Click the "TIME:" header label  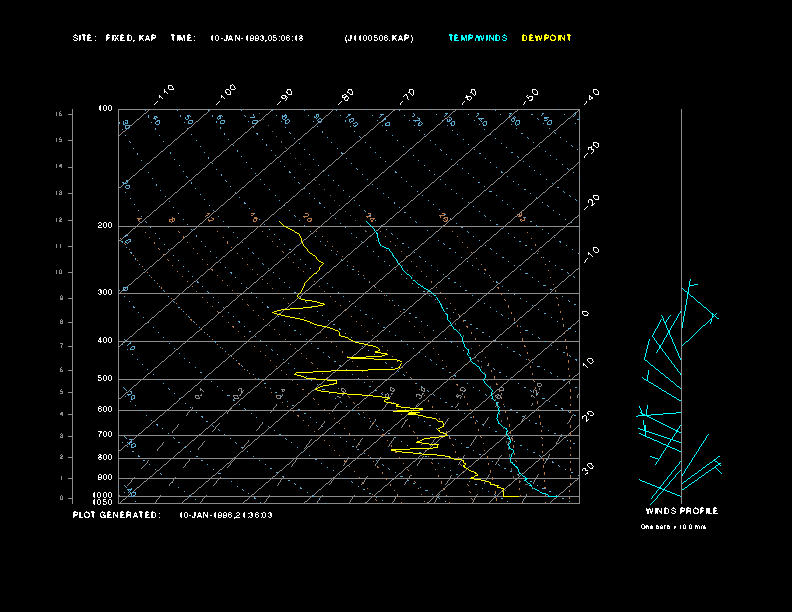[183, 38]
